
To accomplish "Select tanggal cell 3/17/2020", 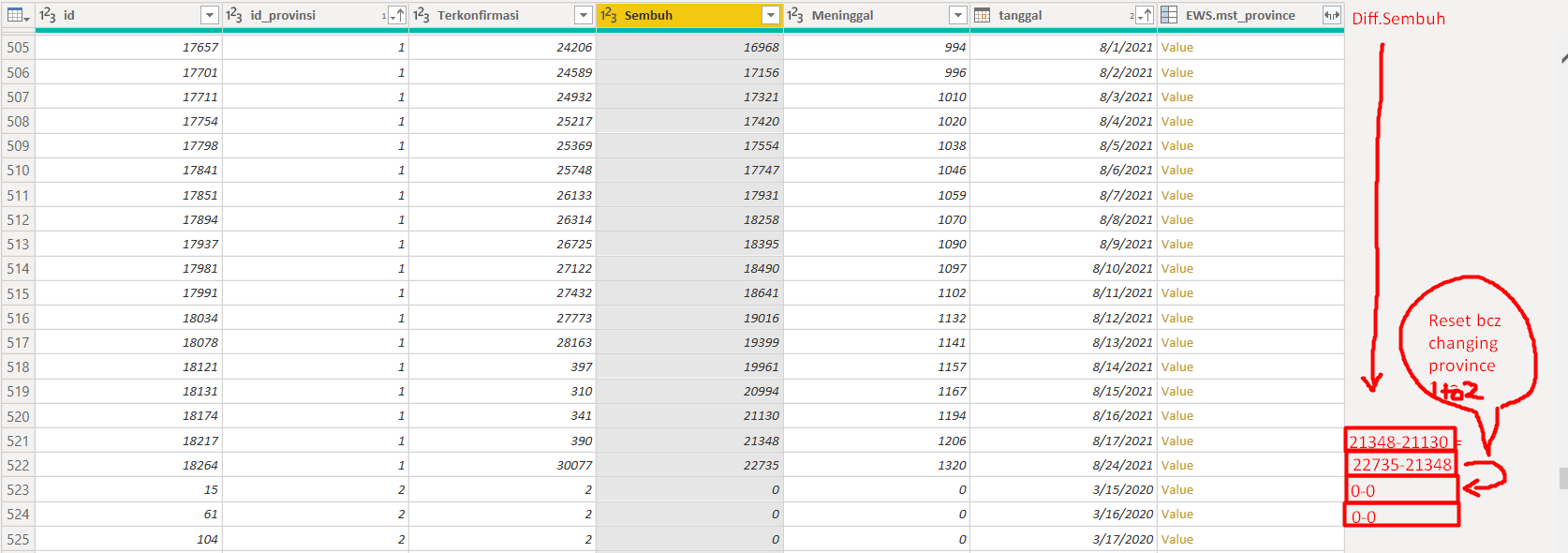I will 1063,540.
